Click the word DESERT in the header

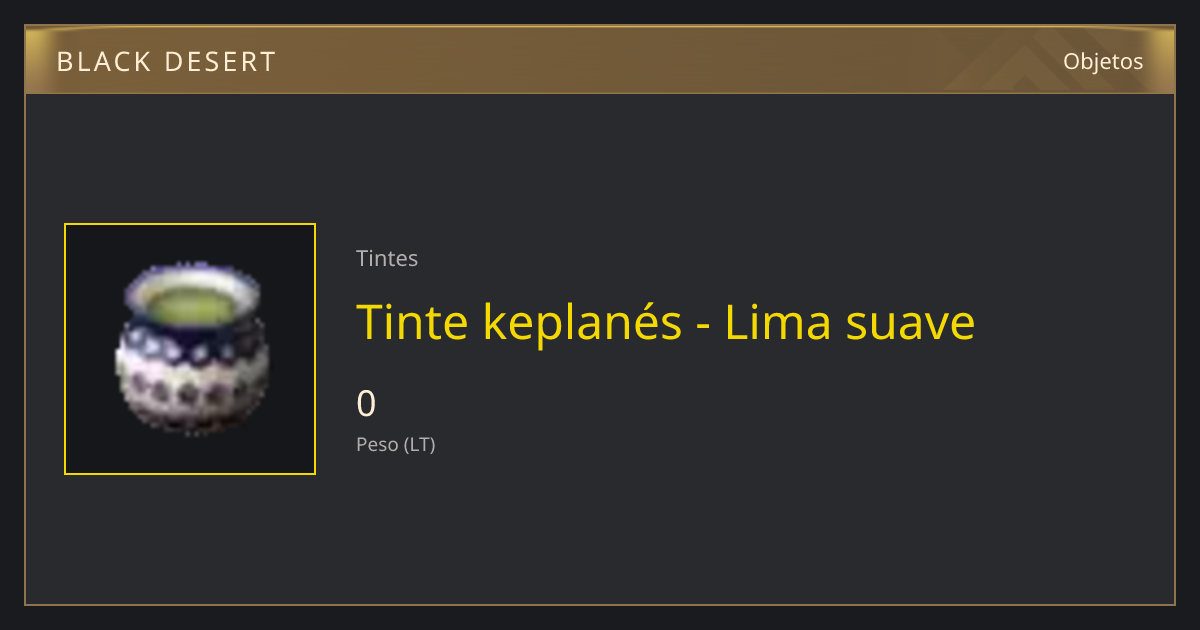219,62
